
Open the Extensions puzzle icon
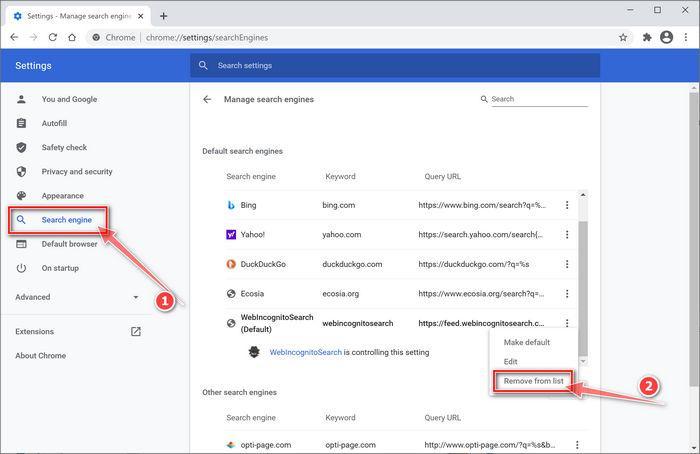(x=647, y=37)
